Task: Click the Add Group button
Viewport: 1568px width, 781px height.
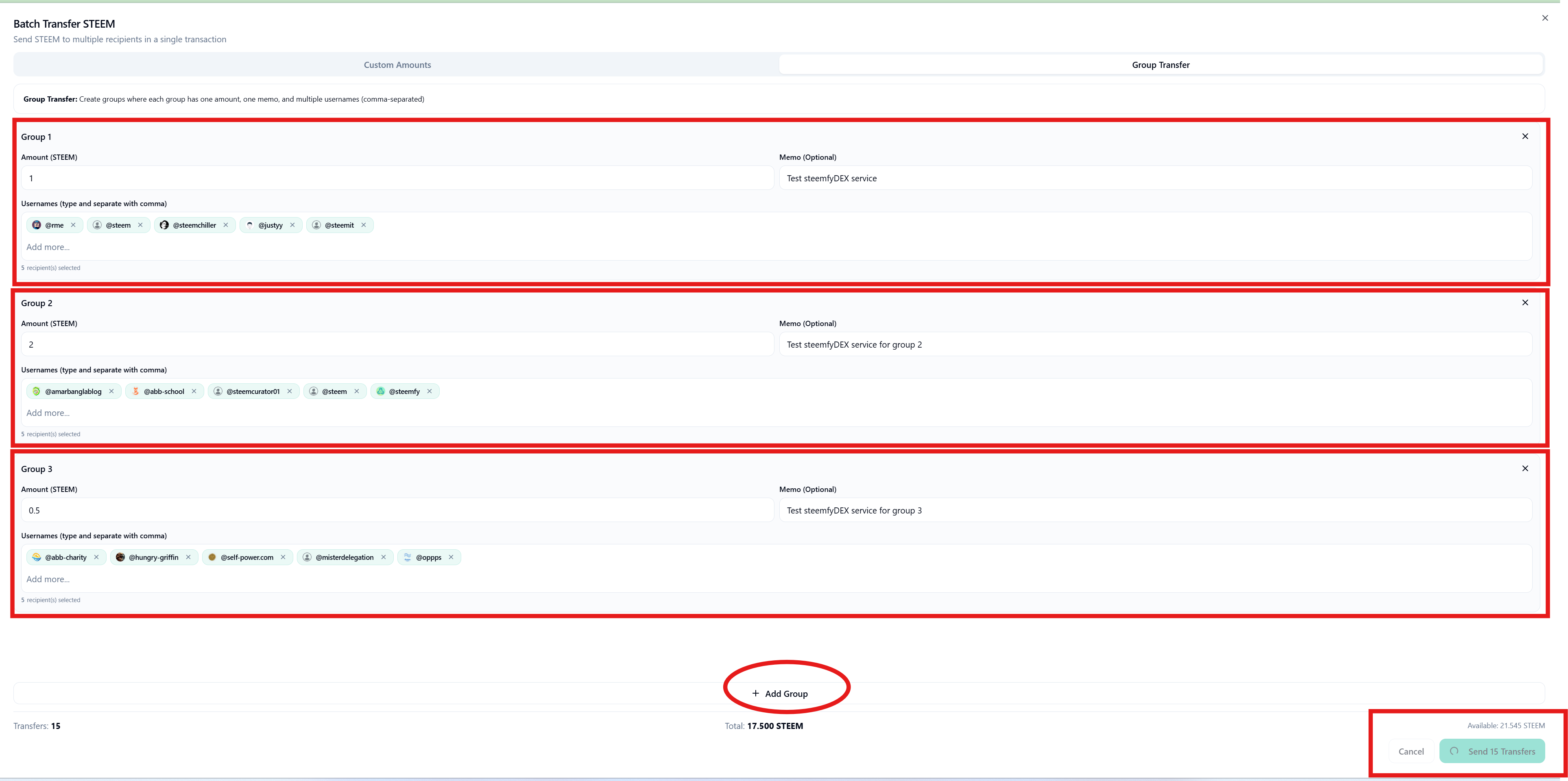Action: point(779,694)
